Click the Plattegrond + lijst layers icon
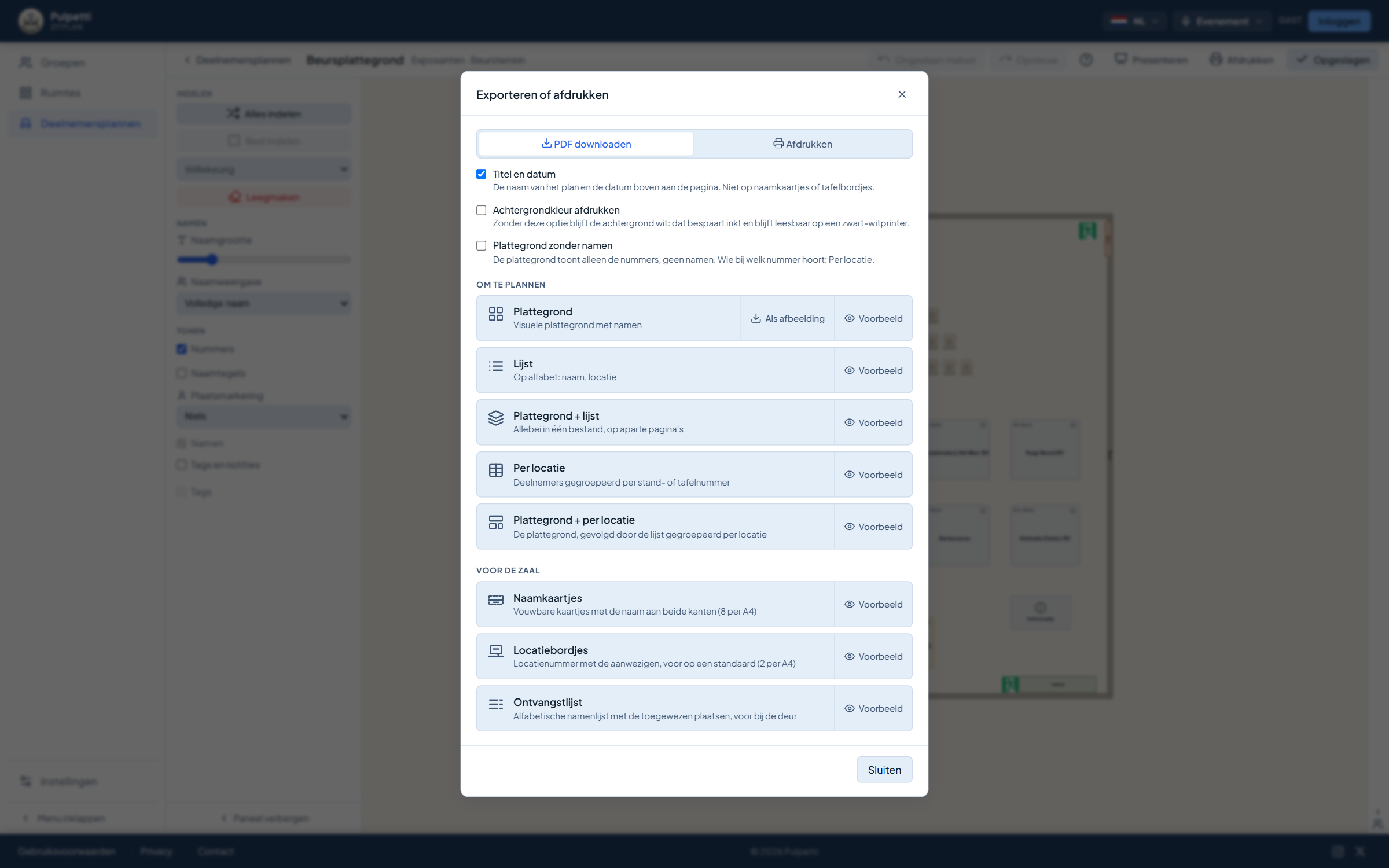The image size is (1389, 868). (x=495, y=418)
